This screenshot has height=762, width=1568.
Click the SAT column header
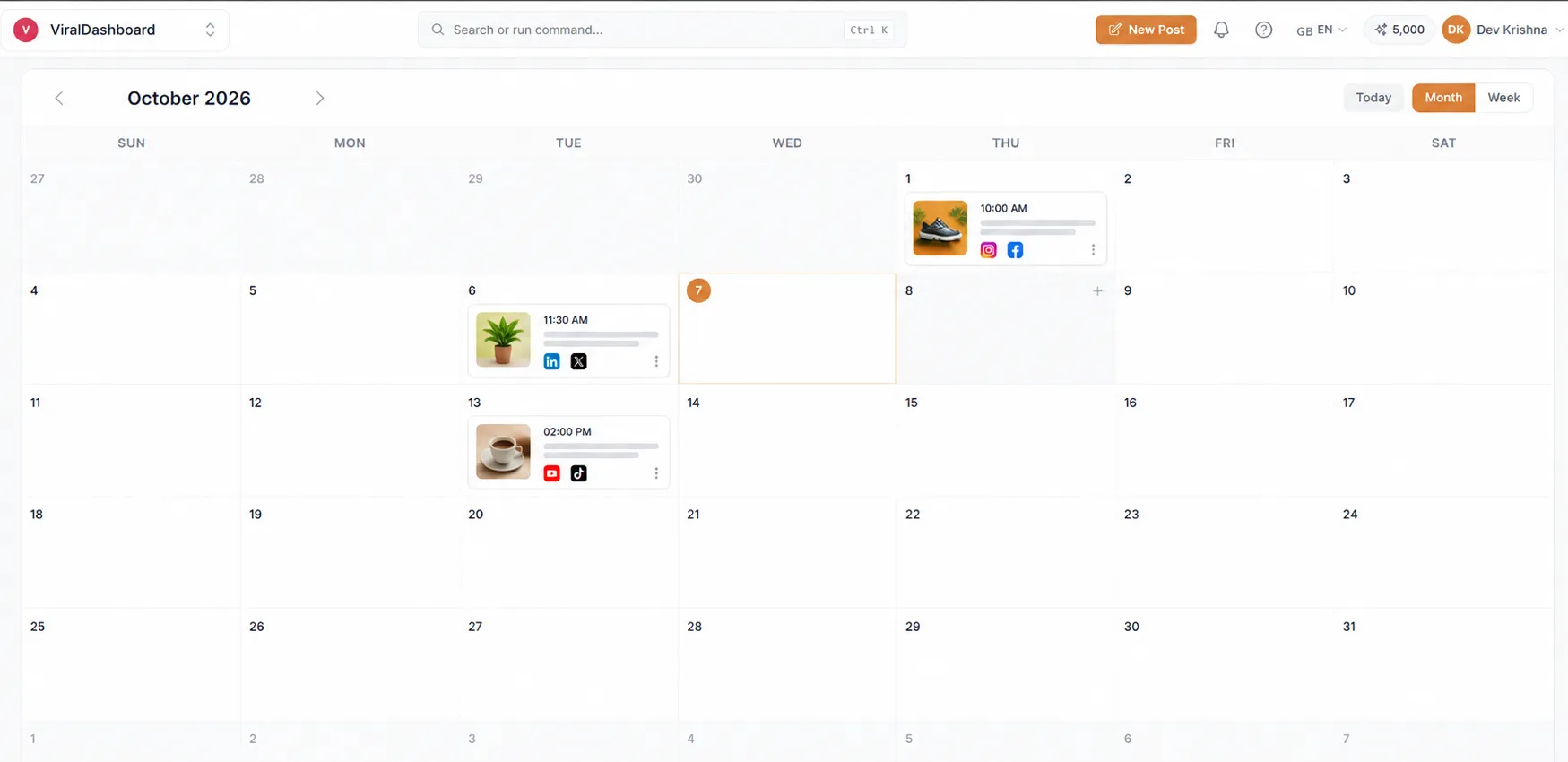(1443, 143)
